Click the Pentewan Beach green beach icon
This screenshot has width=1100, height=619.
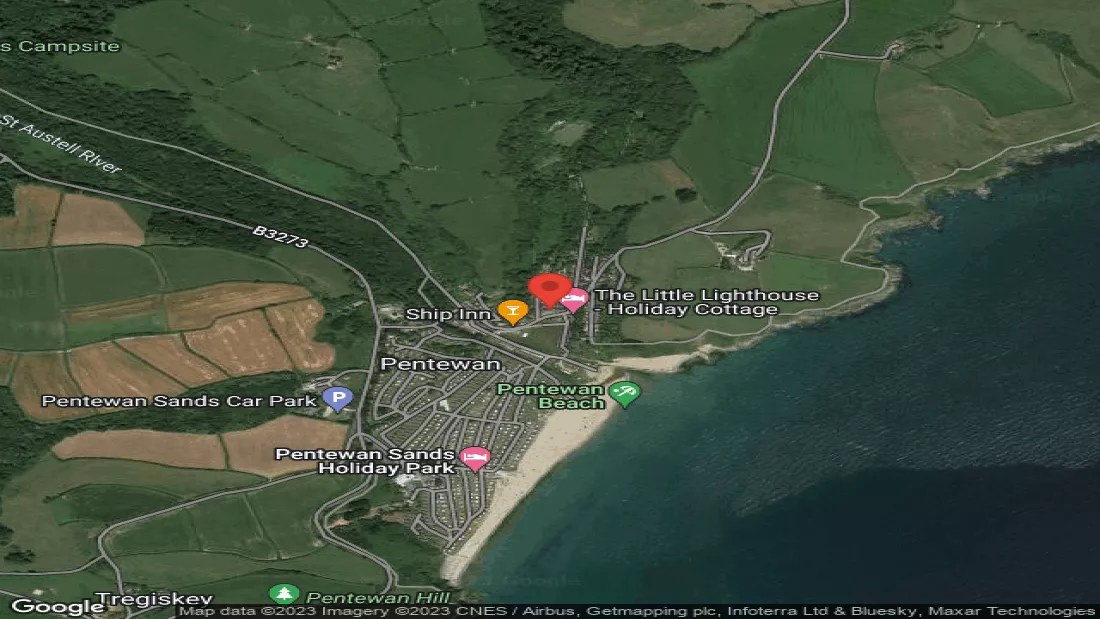coord(626,394)
